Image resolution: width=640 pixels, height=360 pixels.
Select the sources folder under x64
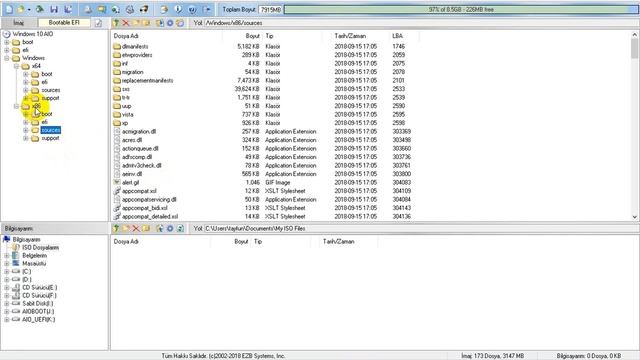click(51, 90)
